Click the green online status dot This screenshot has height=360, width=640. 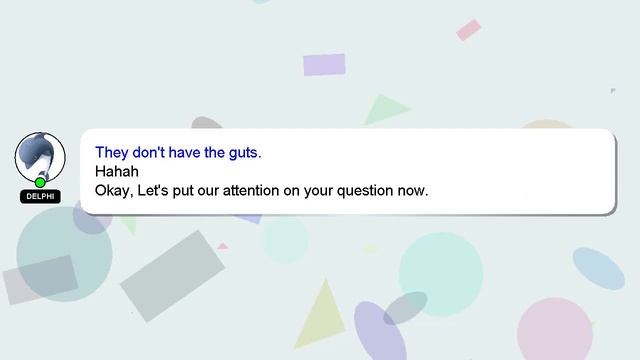(x=40, y=182)
